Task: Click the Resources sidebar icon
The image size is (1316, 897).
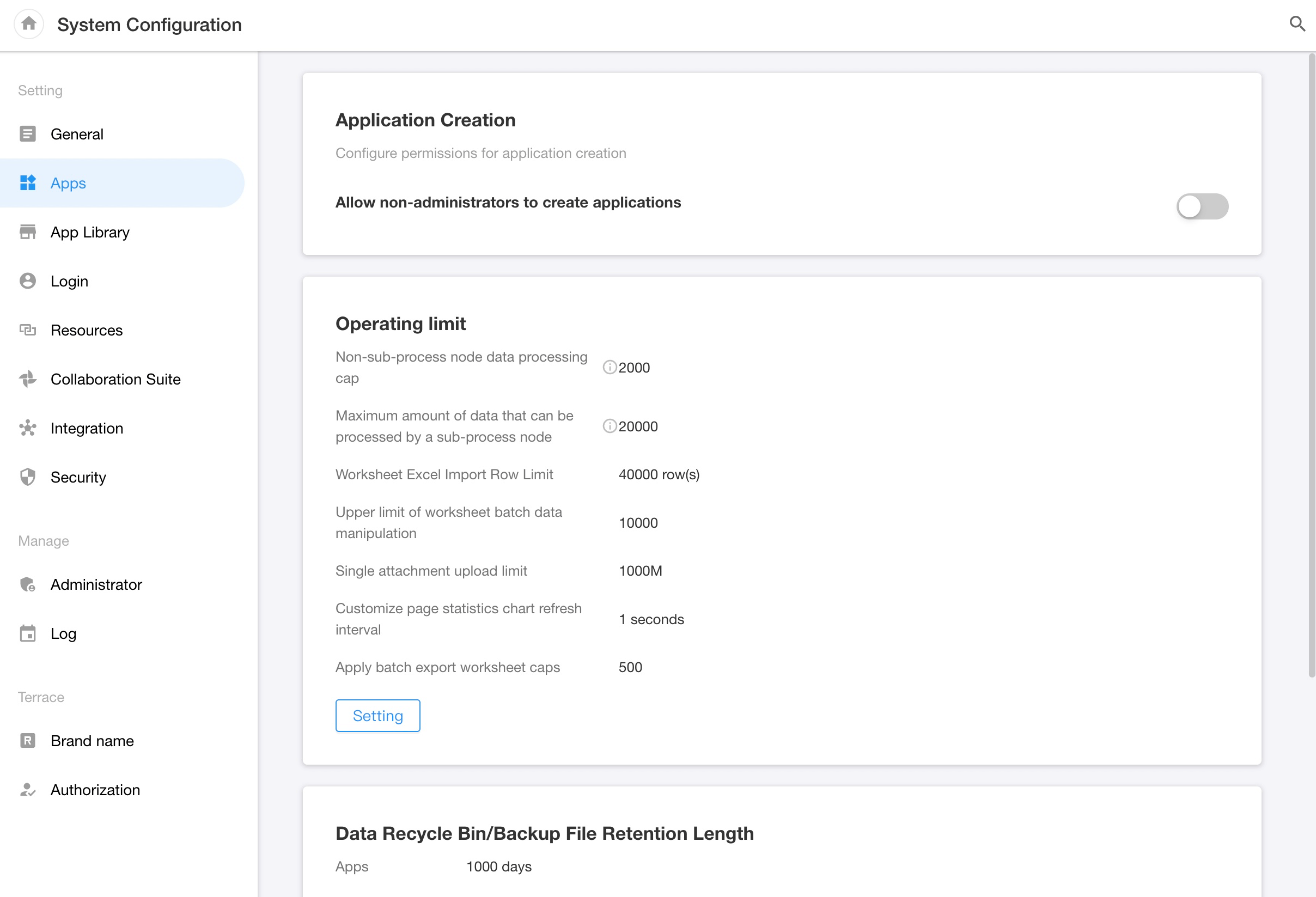Action: coord(27,330)
